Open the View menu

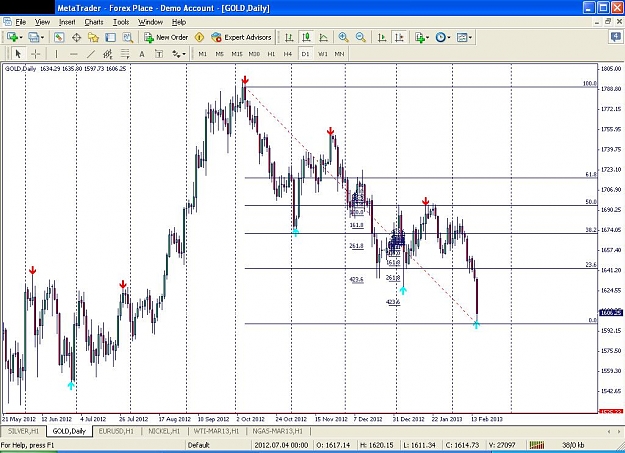(x=42, y=22)
